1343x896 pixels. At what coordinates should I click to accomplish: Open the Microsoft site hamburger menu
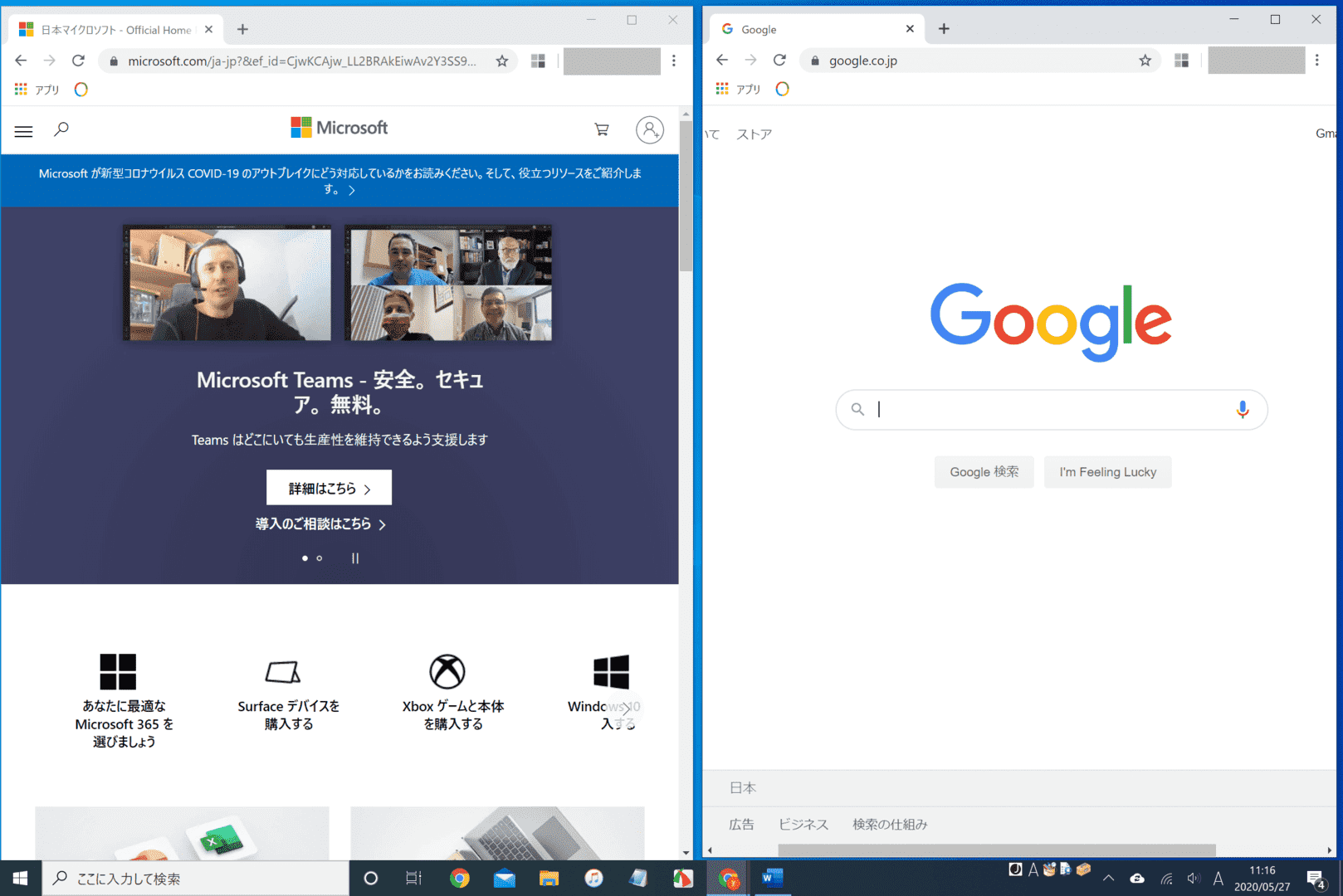coord(23,131)
